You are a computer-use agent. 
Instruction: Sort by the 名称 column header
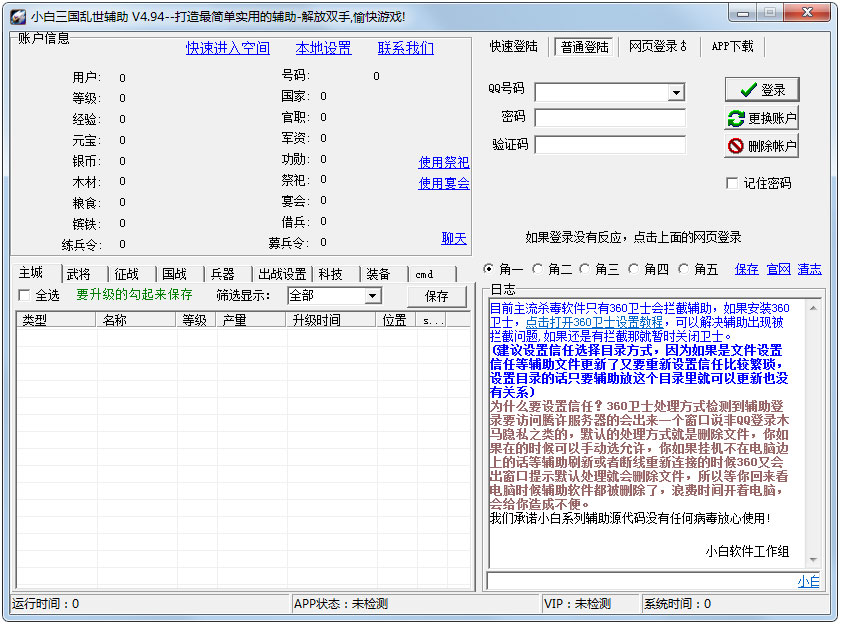tap(136, 320)
